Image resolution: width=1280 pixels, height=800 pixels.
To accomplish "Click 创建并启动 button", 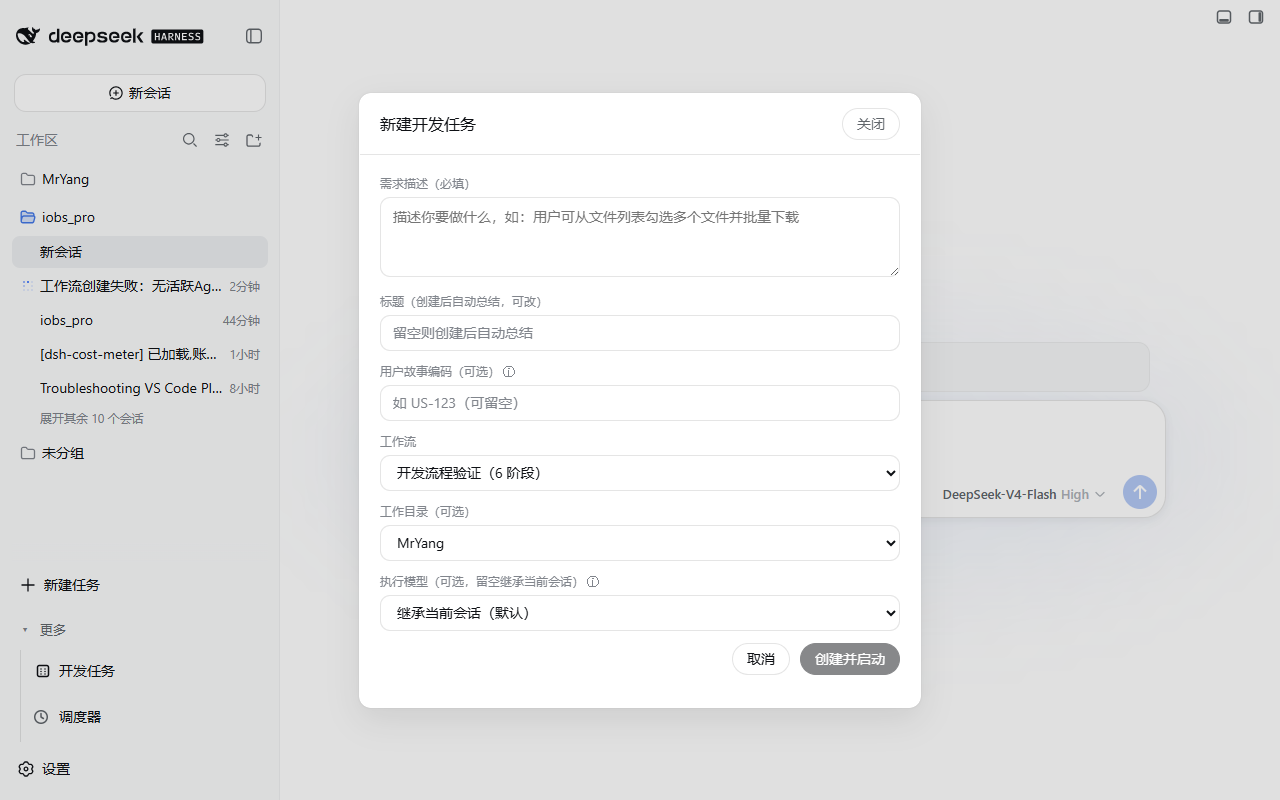I will click(850, 659).
